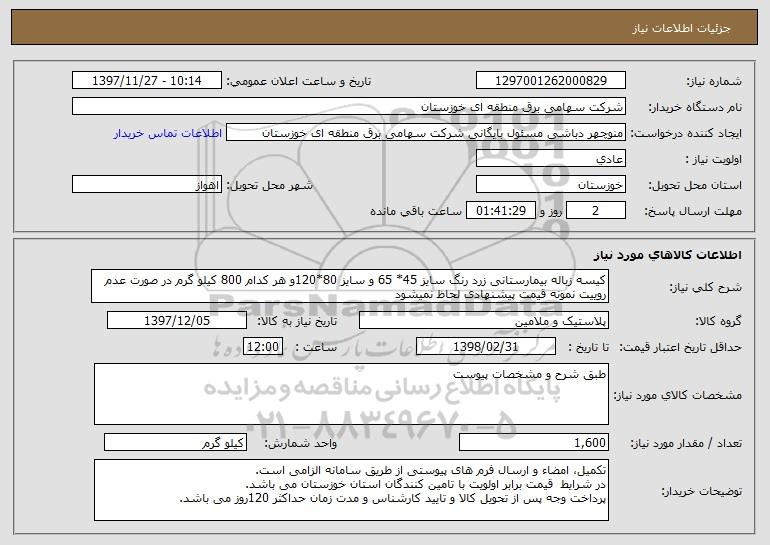Viewport: 770px width, 545px height.
Task: Click the buyer organization name field
Action: point(349,107)
